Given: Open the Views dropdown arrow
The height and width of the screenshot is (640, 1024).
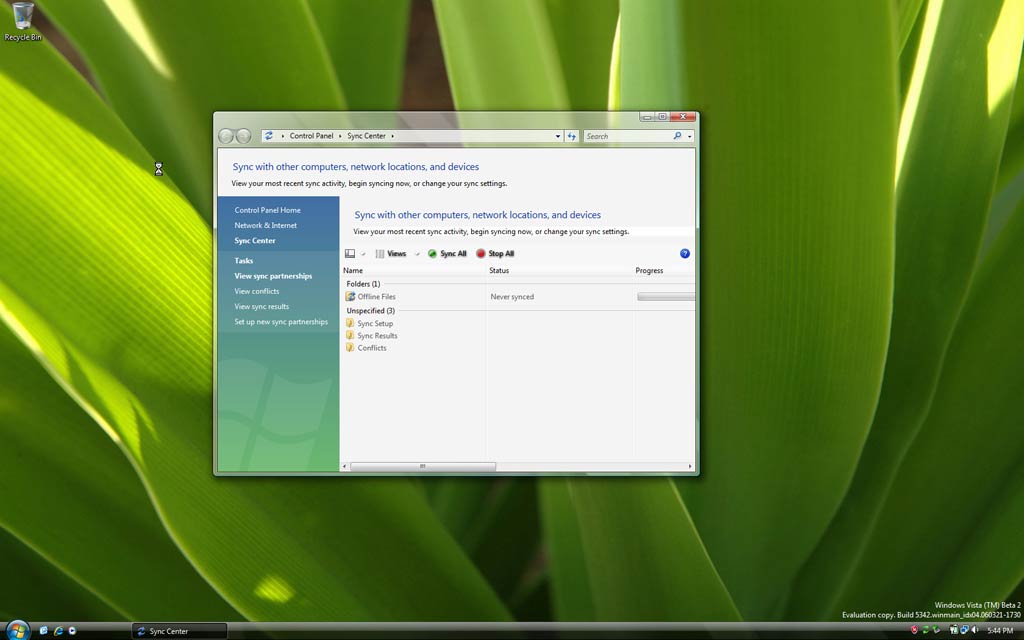Looking at the screenshot, I should (x=417, y=254).
